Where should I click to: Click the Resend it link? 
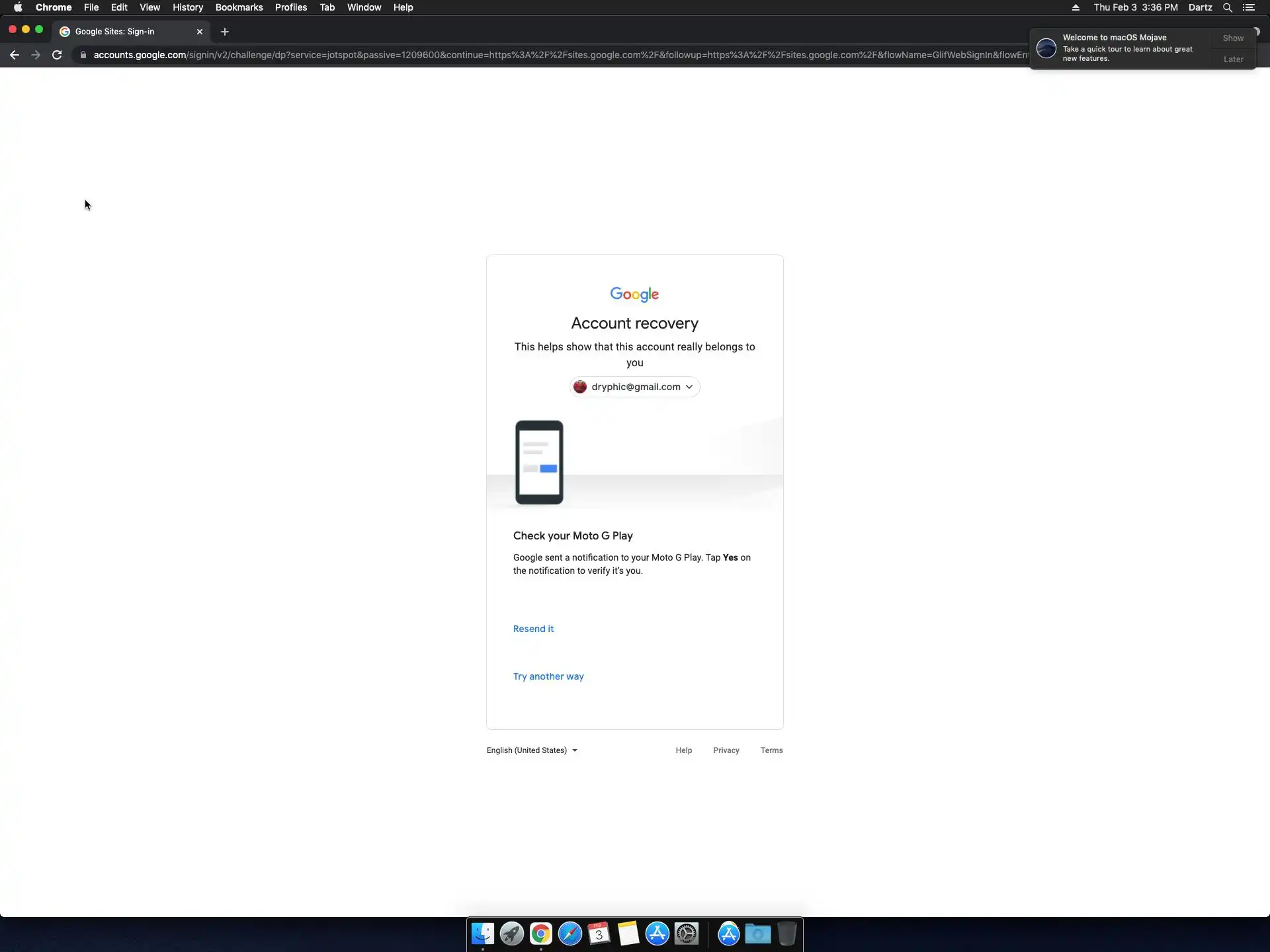click(533, 629)
